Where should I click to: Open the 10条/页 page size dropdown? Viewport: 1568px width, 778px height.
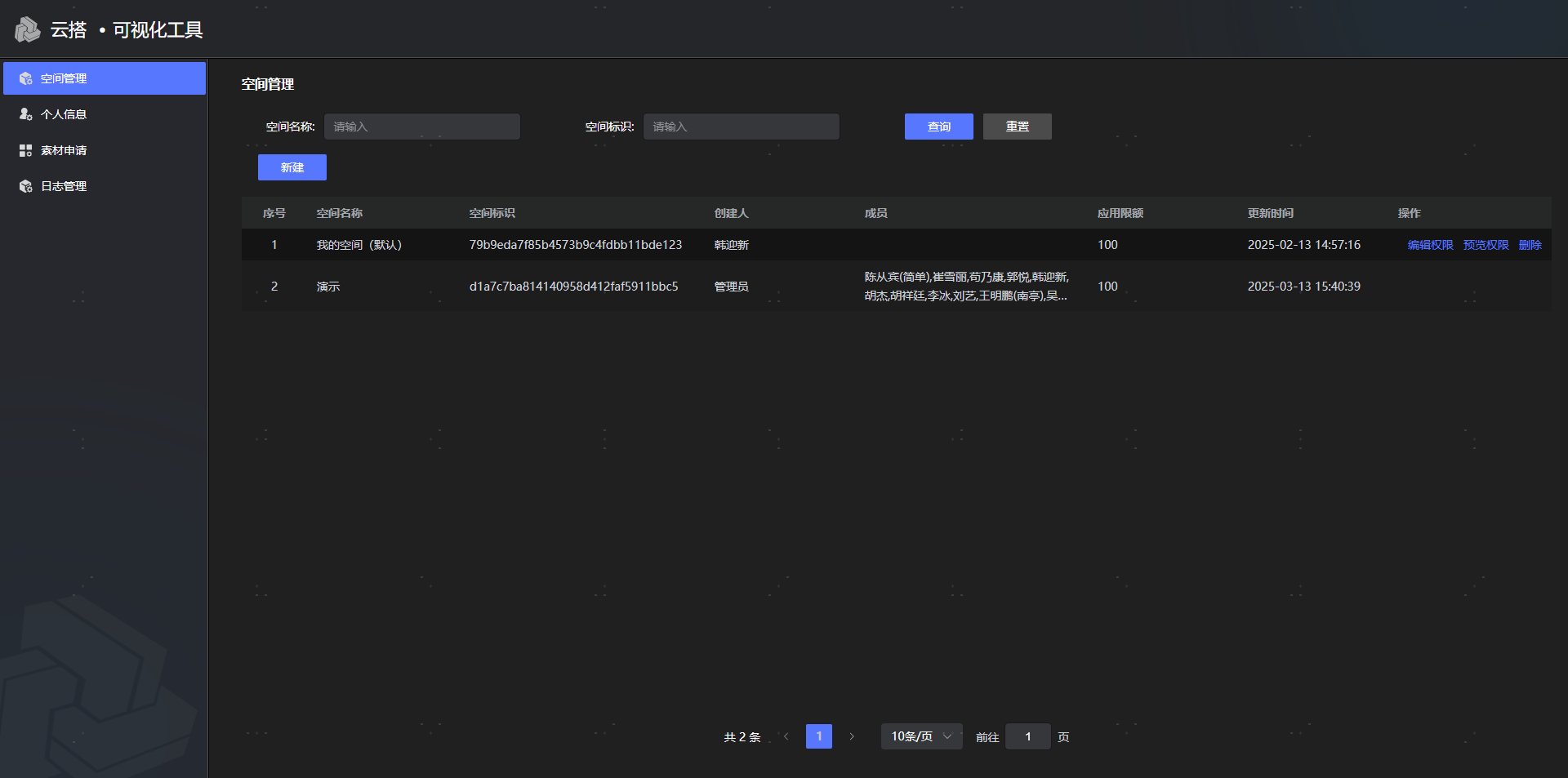tap(921, 736)
